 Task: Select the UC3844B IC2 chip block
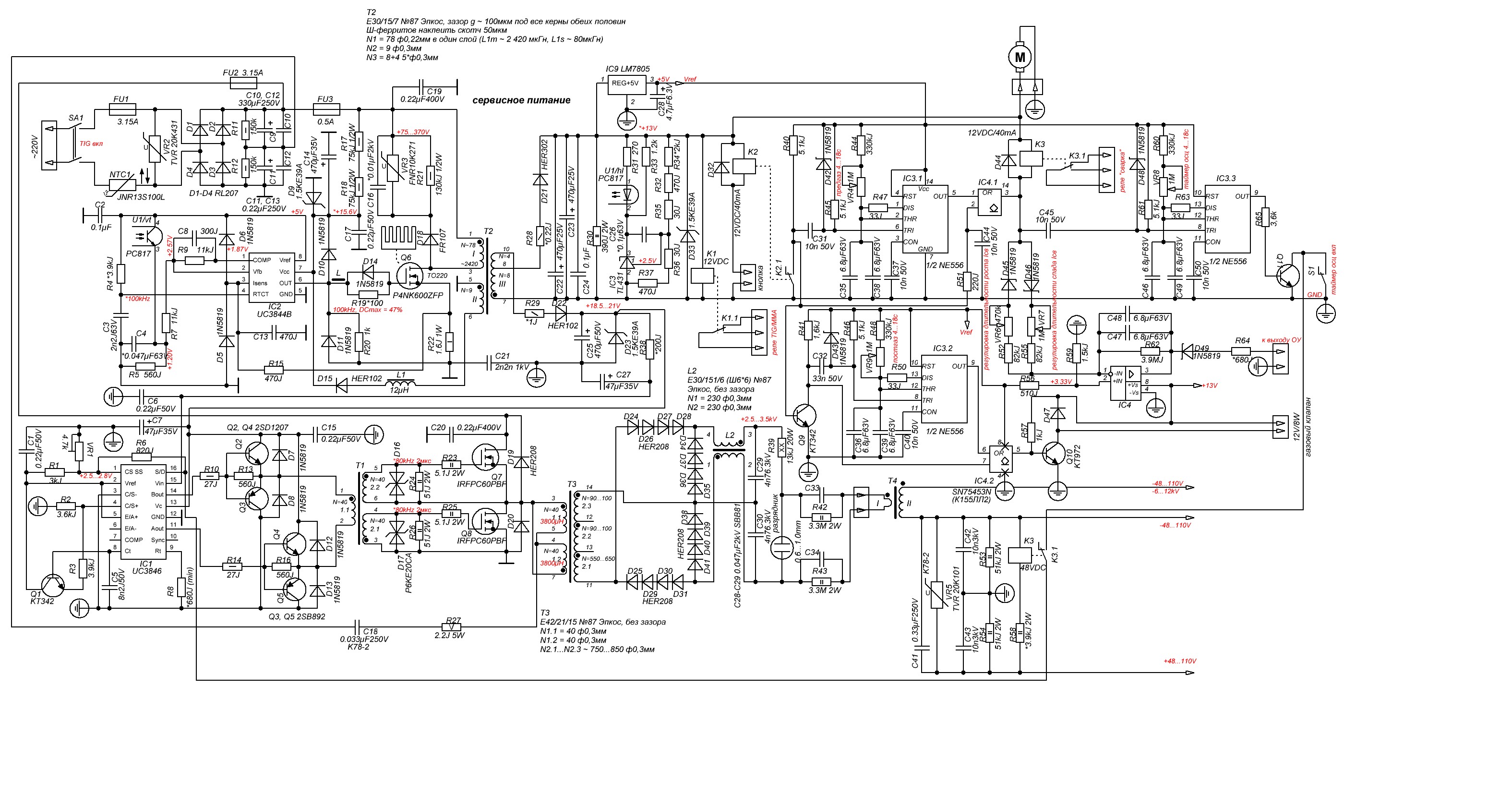(272, 277)
